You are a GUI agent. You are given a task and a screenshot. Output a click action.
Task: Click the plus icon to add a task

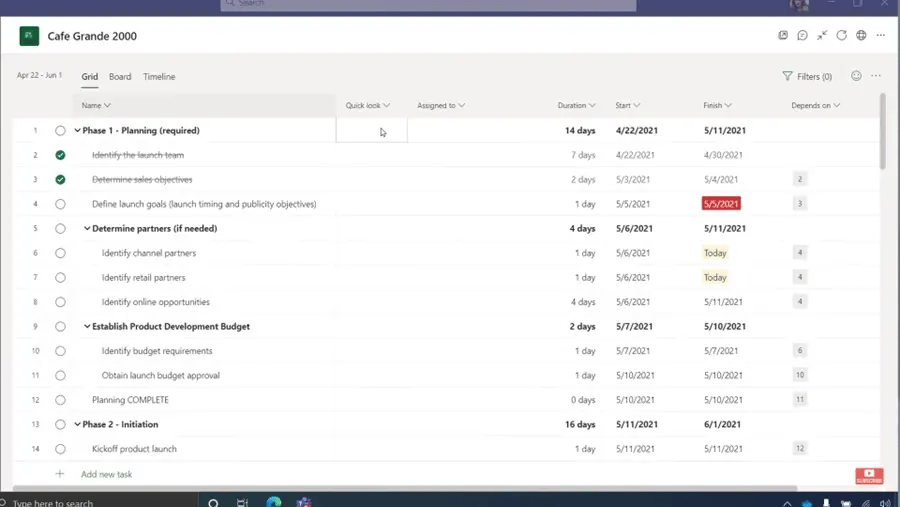click(60, 474)
